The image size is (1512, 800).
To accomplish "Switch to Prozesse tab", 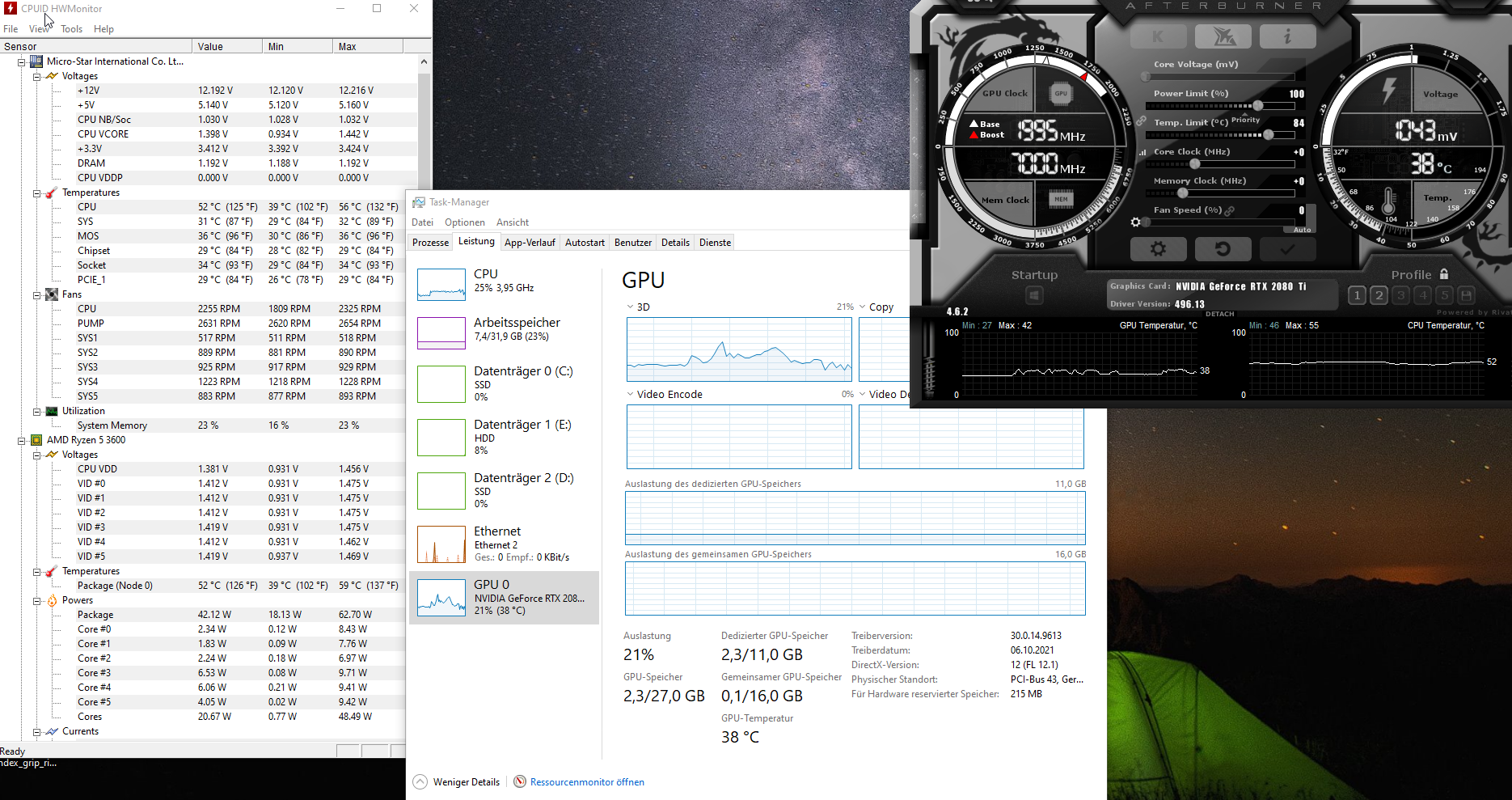I will [x=430, y=243].
